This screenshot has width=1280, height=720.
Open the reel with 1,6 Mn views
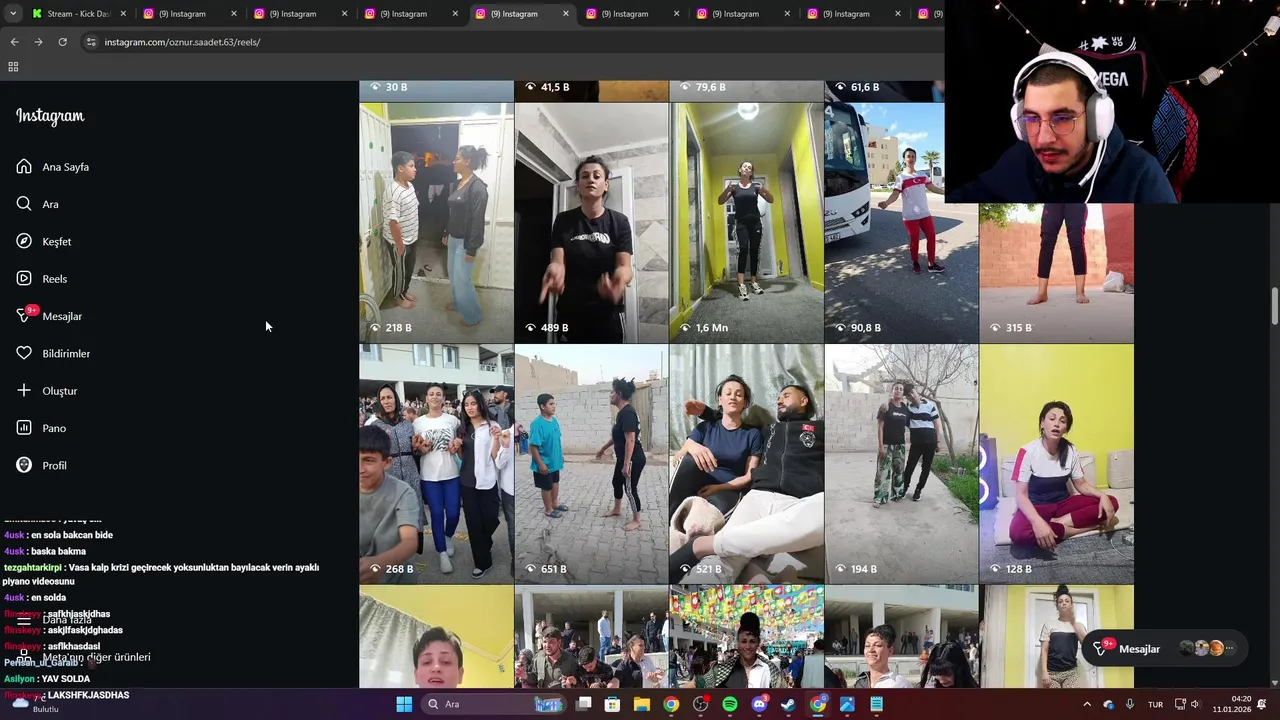pos(746,222)
